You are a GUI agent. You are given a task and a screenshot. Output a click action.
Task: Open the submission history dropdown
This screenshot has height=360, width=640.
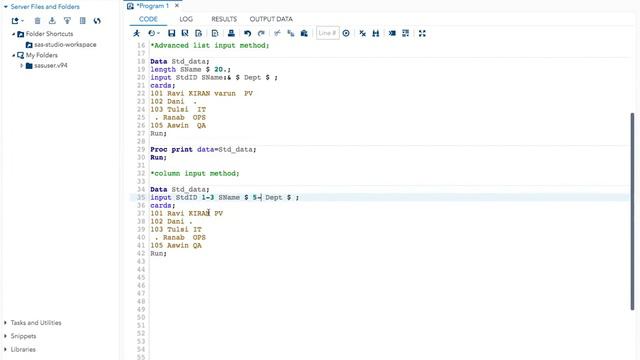point(154,33)
